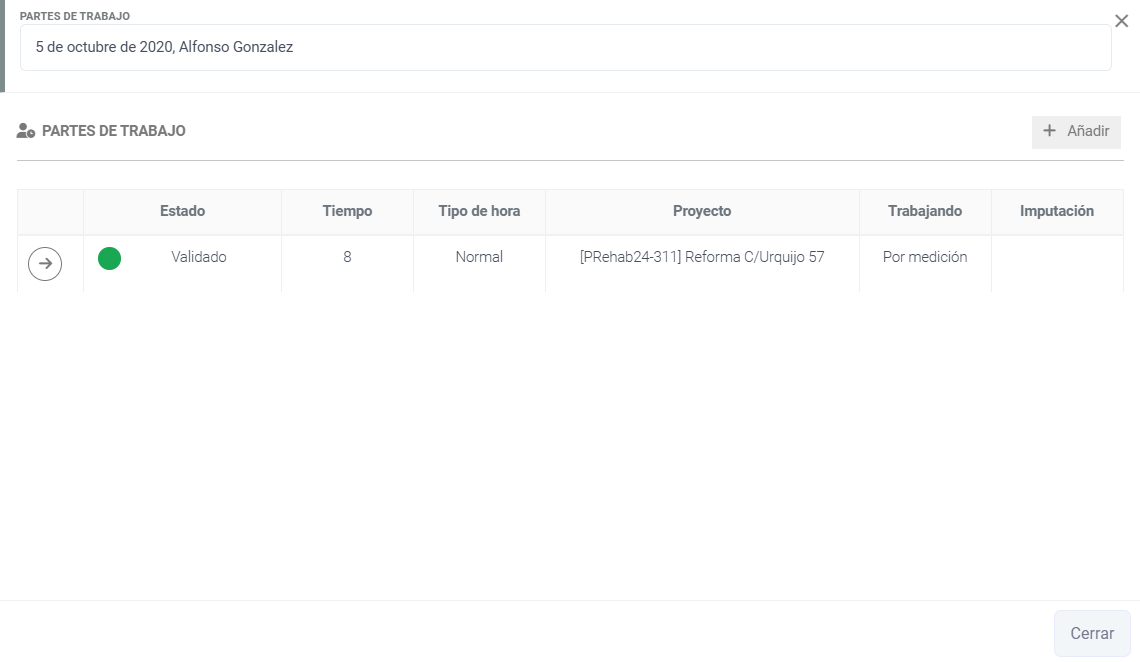Select the time value 8 cell
Viewport: 1140px width, 662px height.
[x=347, y=257]
